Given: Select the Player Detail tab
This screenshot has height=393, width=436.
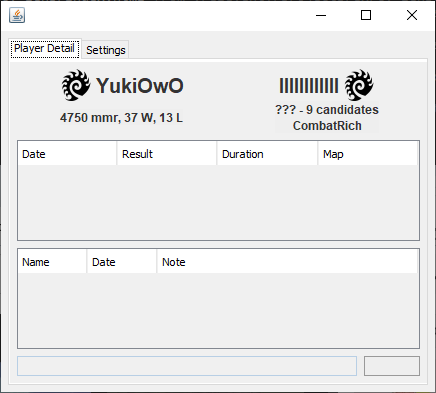Looking at the screenshot, I should point(45,49).
